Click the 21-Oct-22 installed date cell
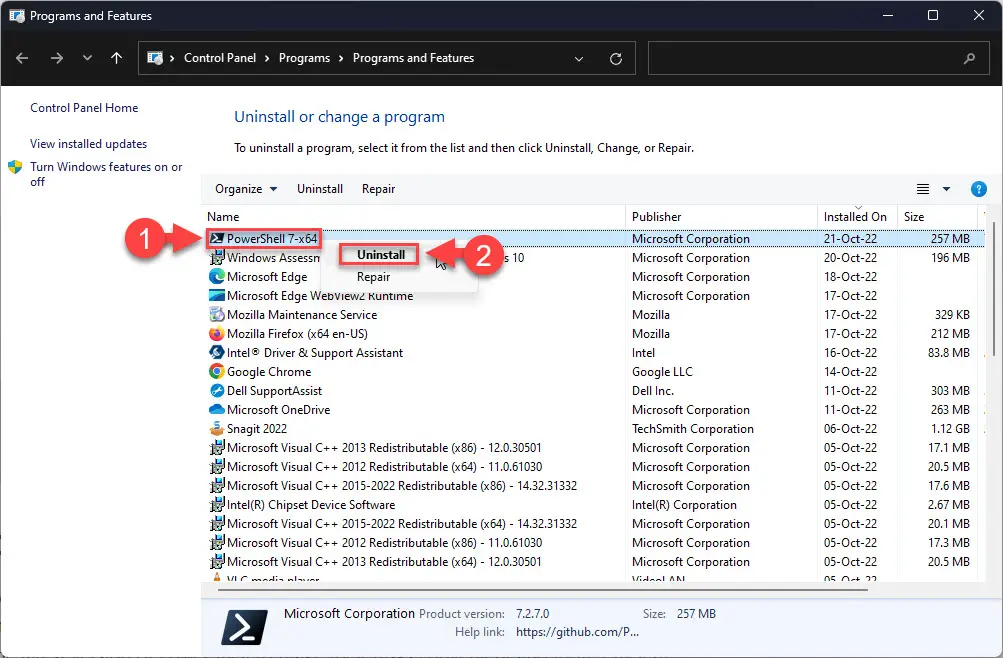Viewport: 1003px width, 658px height. click(850, 239)
